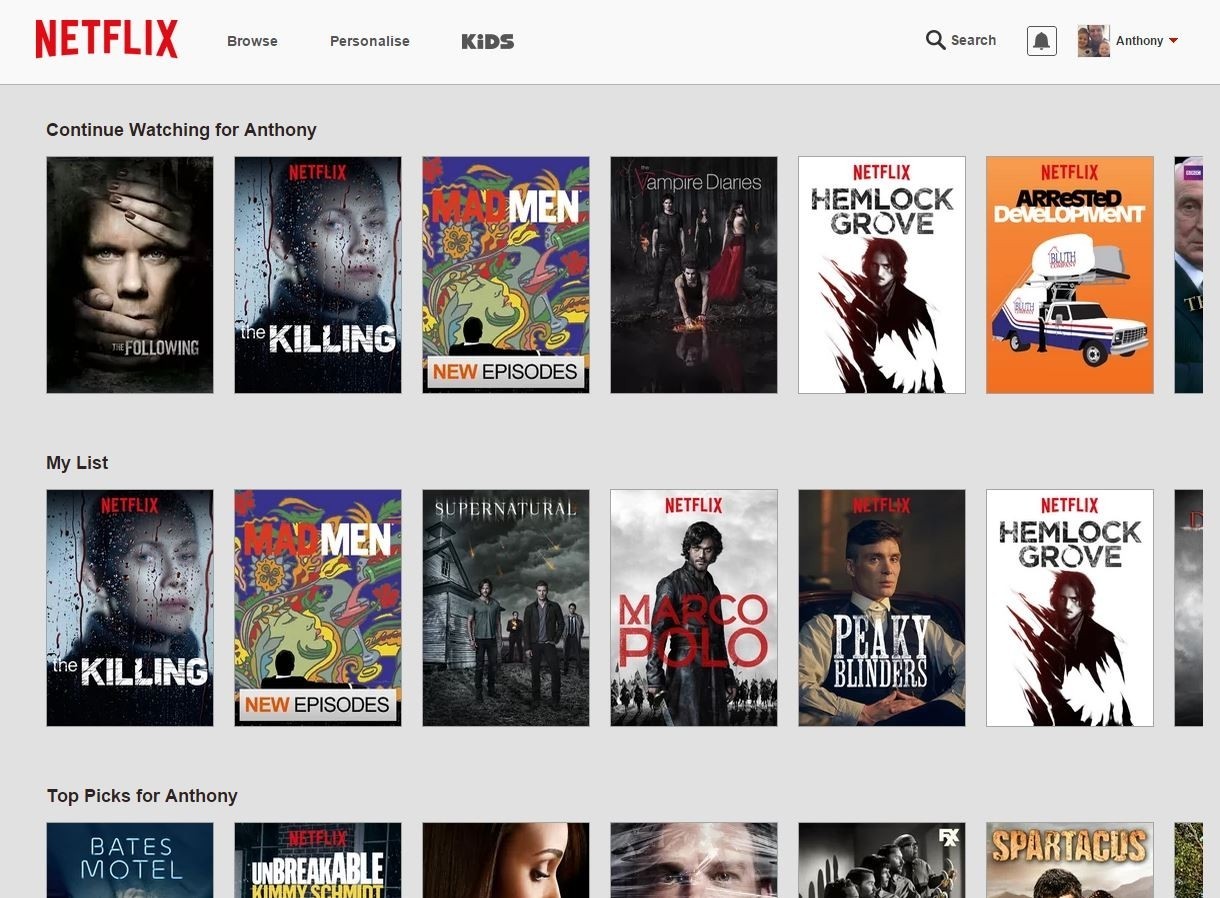
Task: Select The Vampire Diaries poster
Action: pos(694,275)
